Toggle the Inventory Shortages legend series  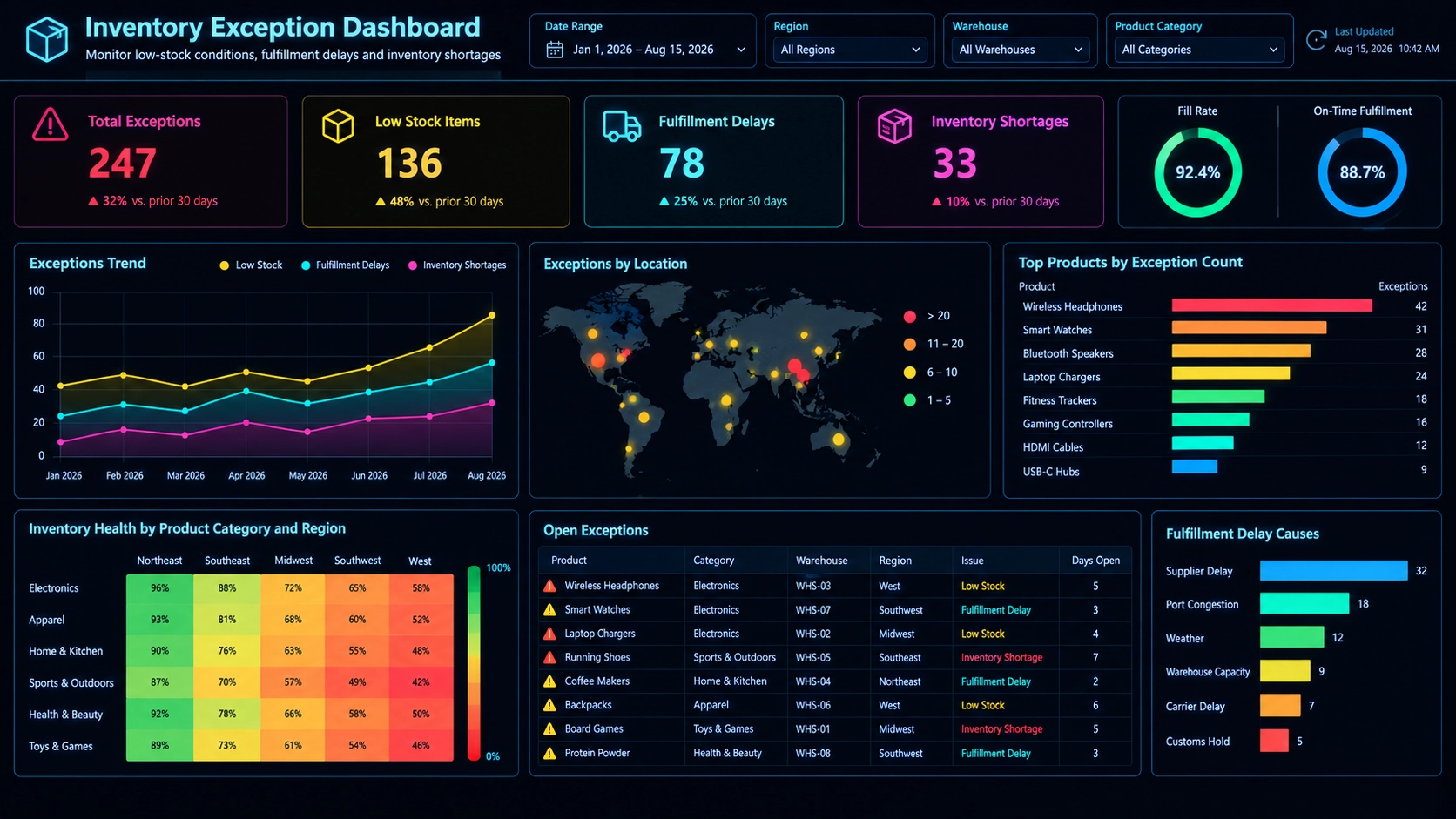[x=457, y=265]
